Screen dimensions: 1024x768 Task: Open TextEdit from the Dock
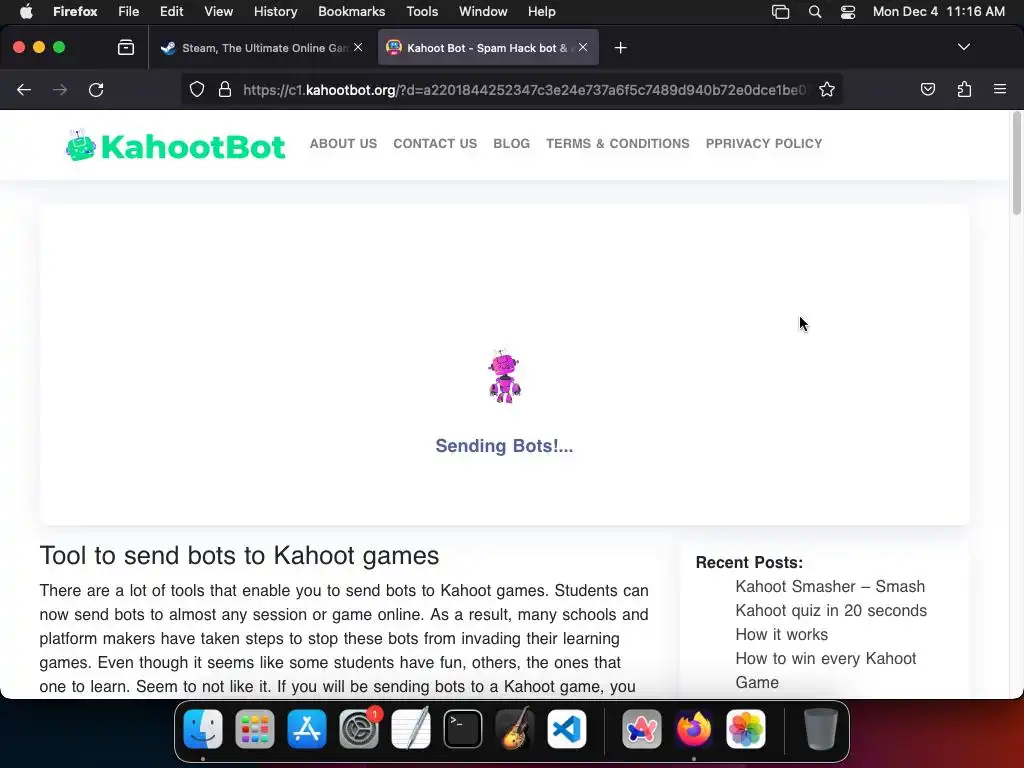(x=411, y=729)
